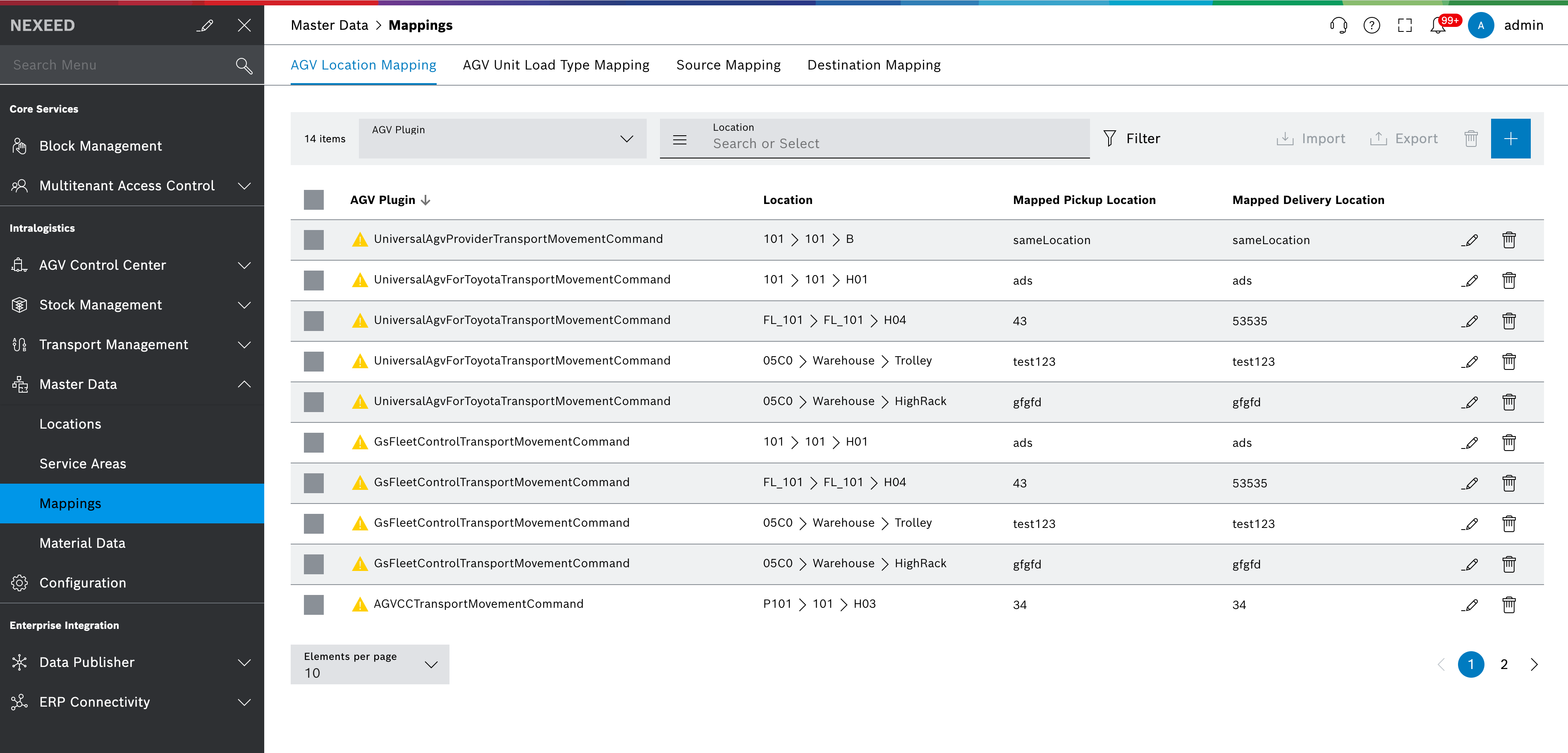Switch to Source Mapping tab
The width and height of the screenshot is (1568, 753).
[x=728, y=65]
